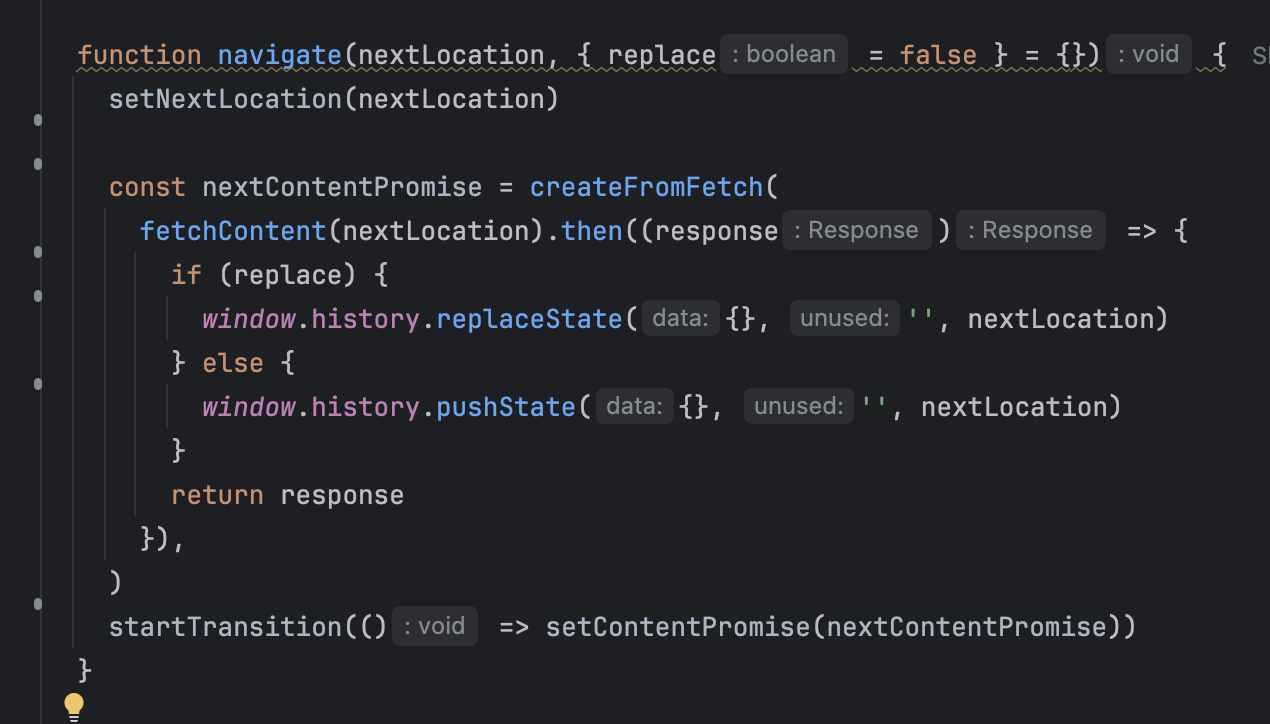Click the createFromFetch function call

tap(646, 187)
